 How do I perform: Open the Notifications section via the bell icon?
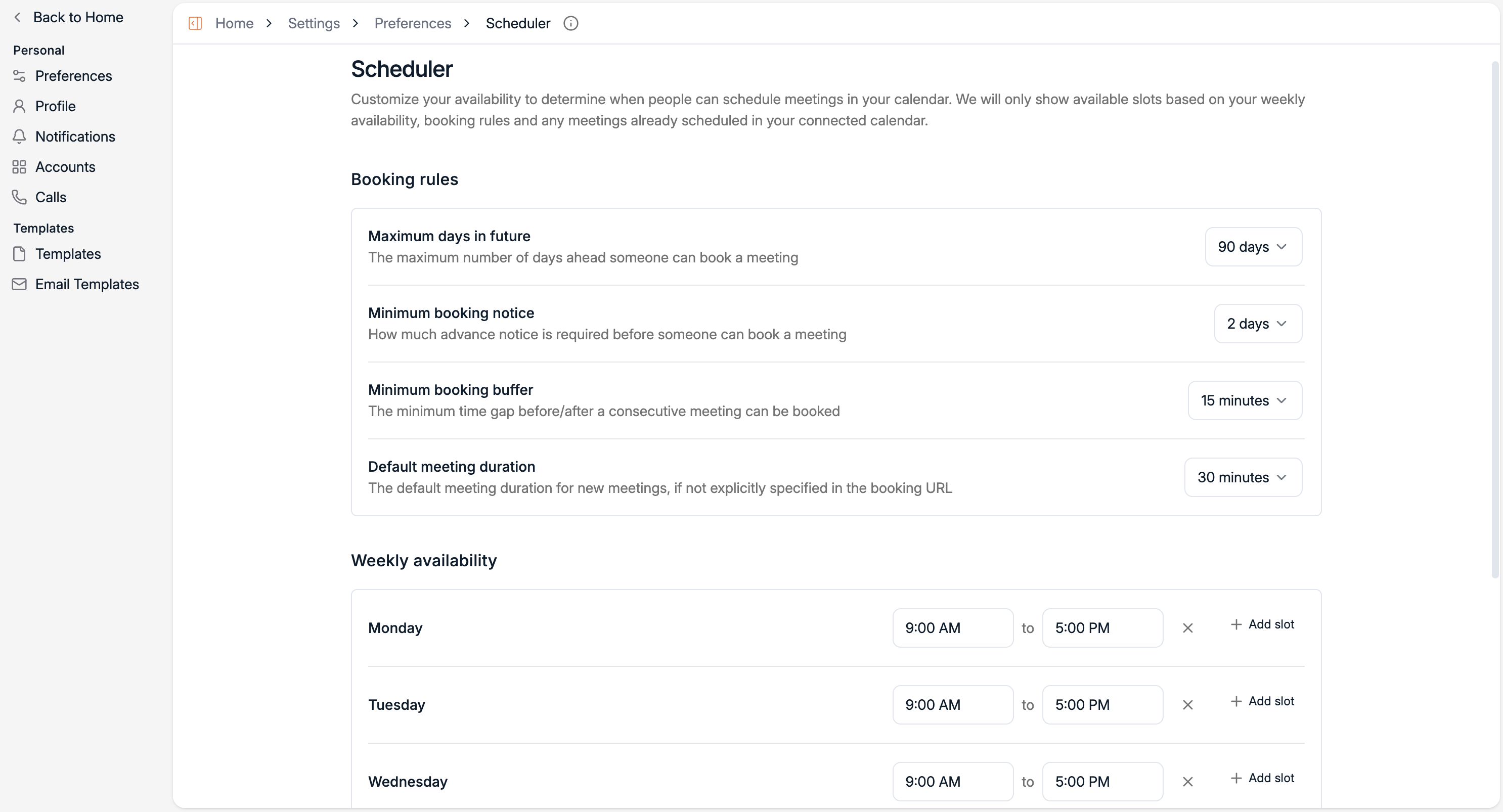[x=19, y=137]
